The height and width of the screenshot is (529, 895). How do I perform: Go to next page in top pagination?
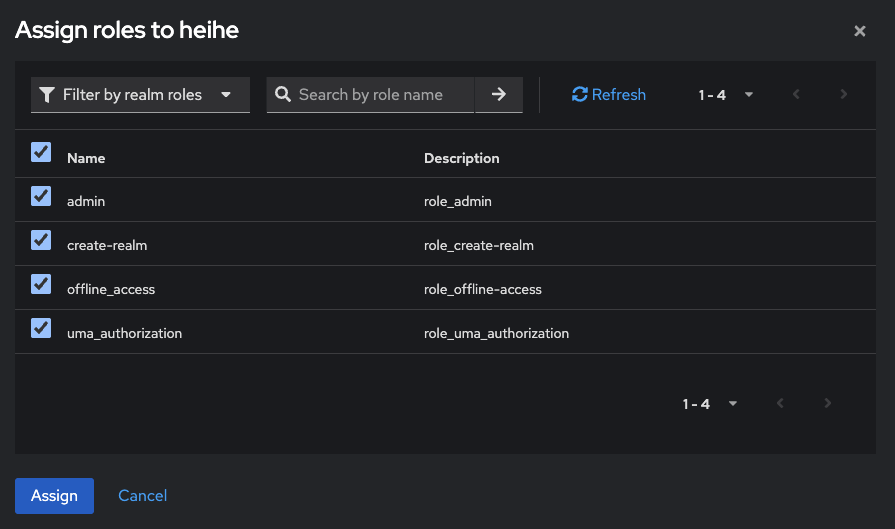click(x=843, y=95)
